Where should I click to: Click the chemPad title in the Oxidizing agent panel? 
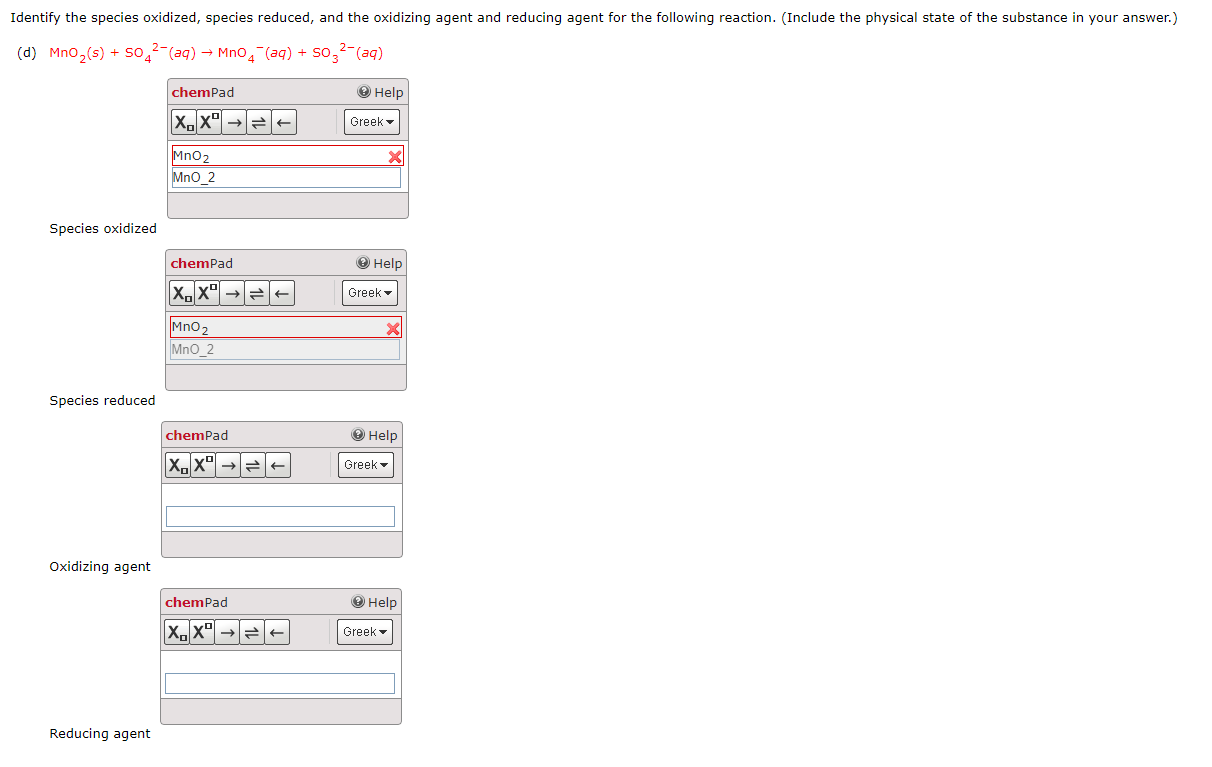[196, 435]
